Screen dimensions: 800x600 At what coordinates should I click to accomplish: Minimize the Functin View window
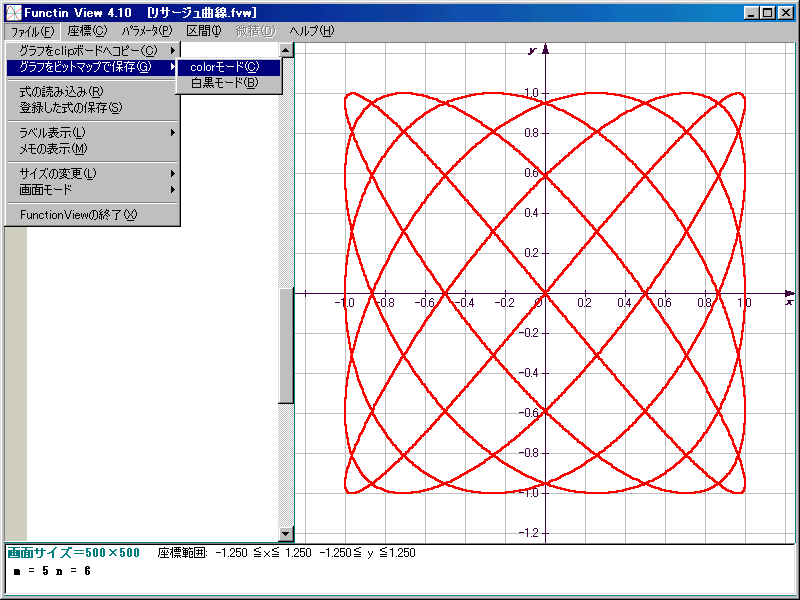coord(751,13)
